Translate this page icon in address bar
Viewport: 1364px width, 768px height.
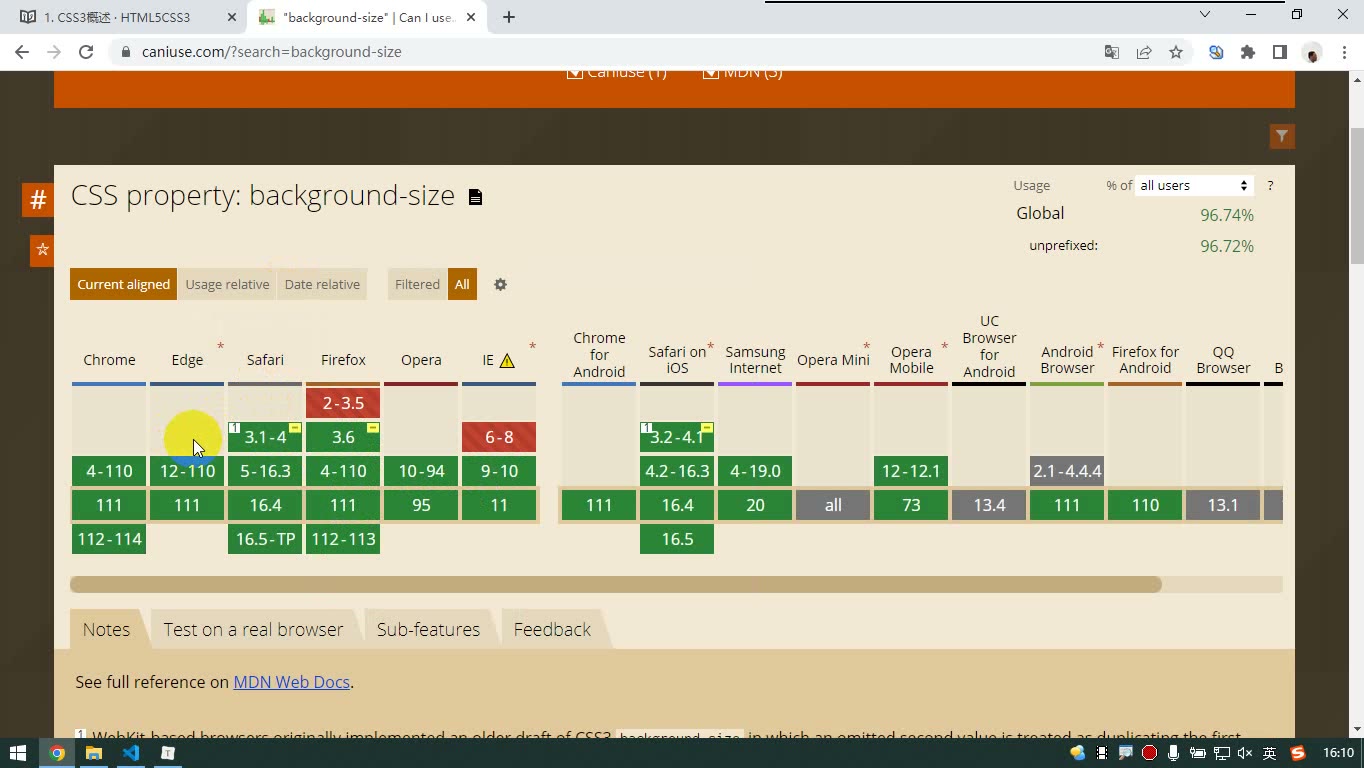click(x=1112, y=52)
